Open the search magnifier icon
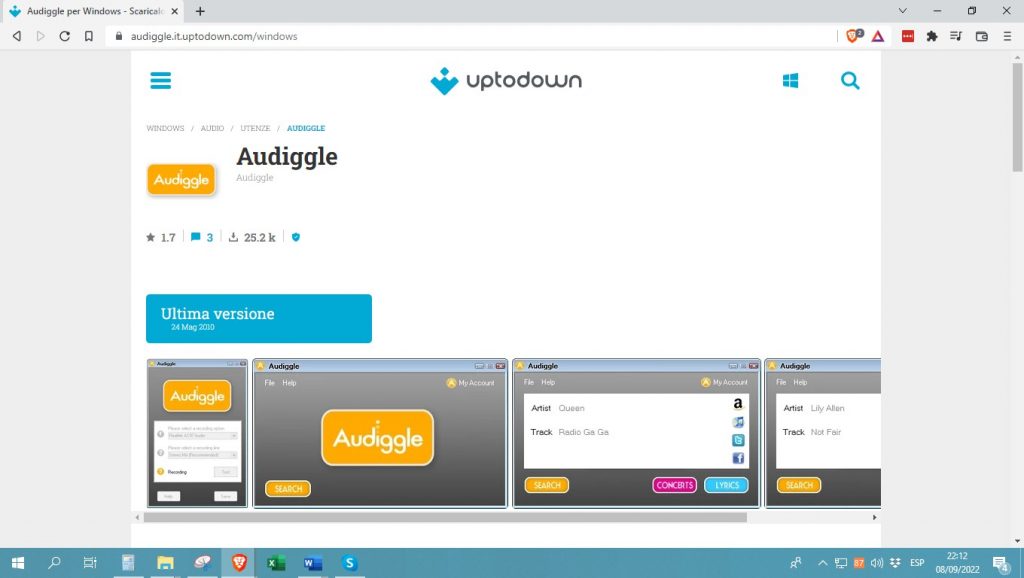1024x578 pixels. pyautogui.click(x=850, y=81)
